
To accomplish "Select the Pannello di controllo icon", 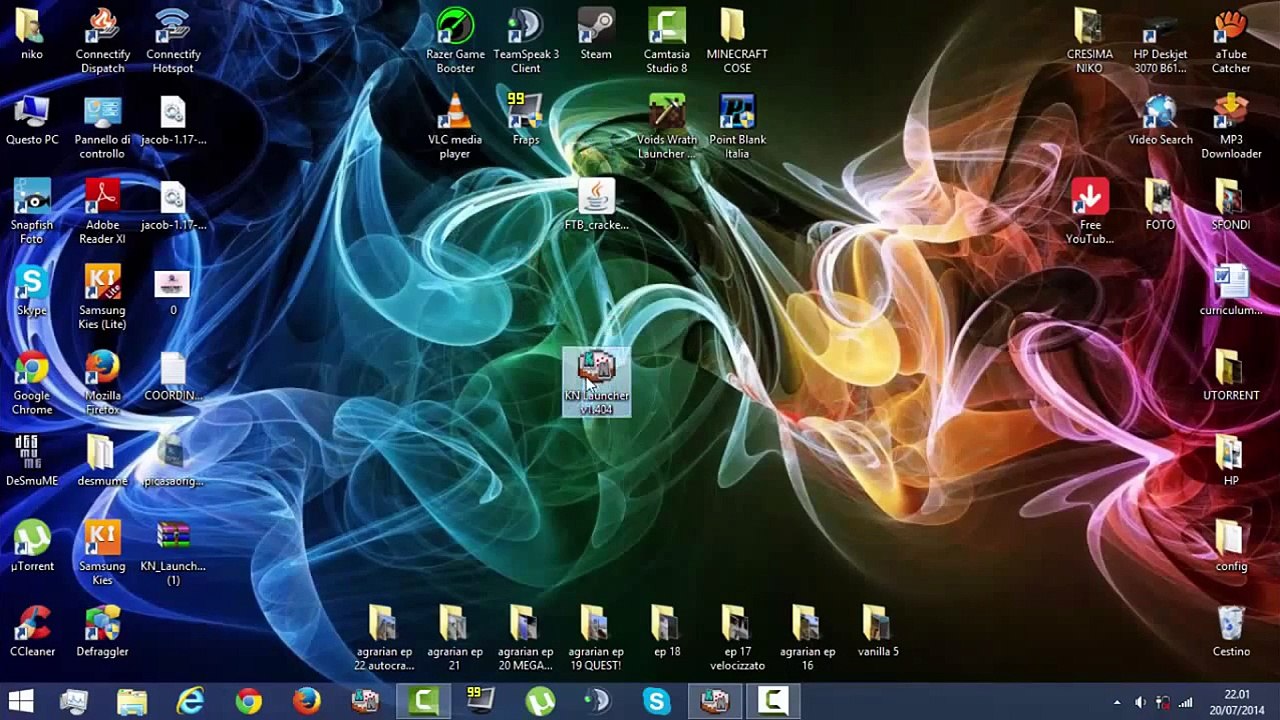I will pyautogui.click(x=102, y=126).
